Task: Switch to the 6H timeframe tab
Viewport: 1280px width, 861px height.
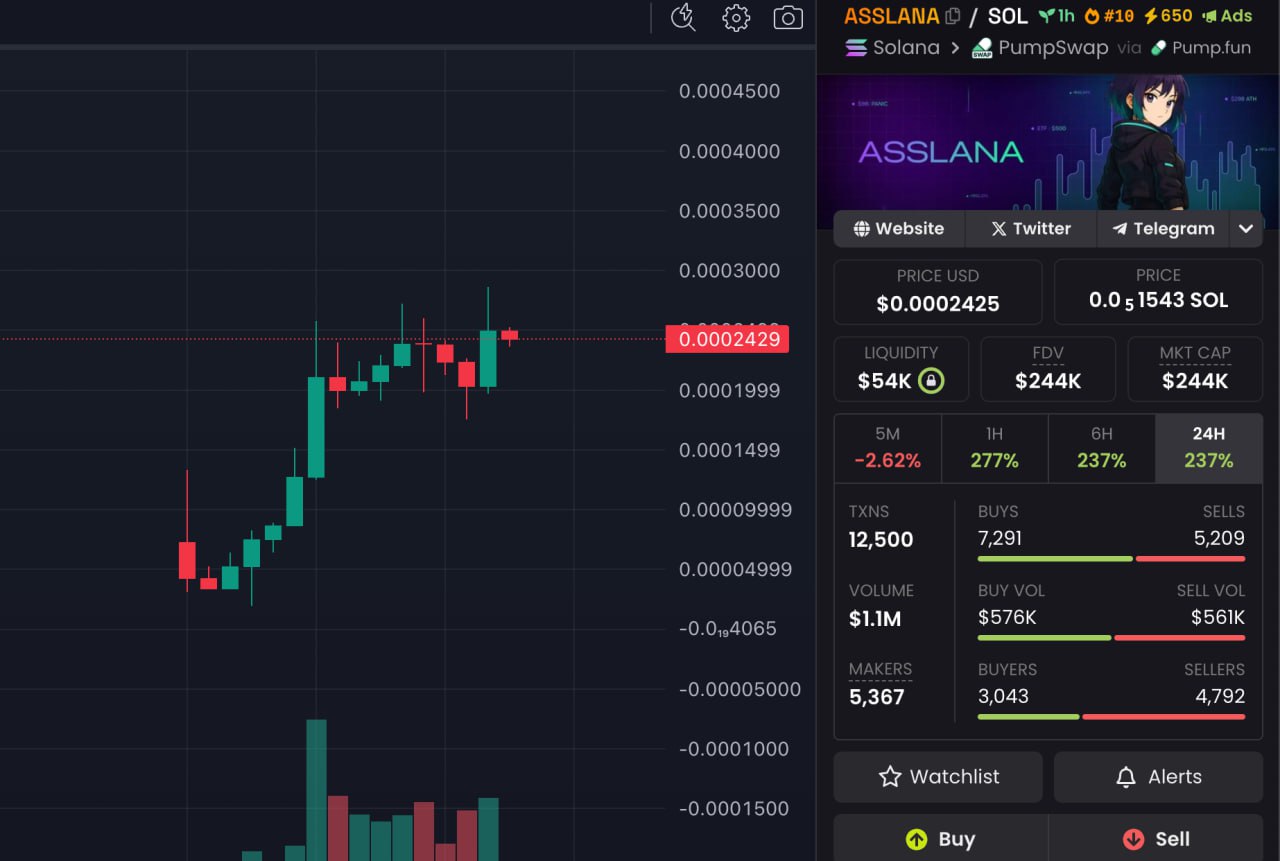Action: pyautogui.click(x=1102, y=448)
